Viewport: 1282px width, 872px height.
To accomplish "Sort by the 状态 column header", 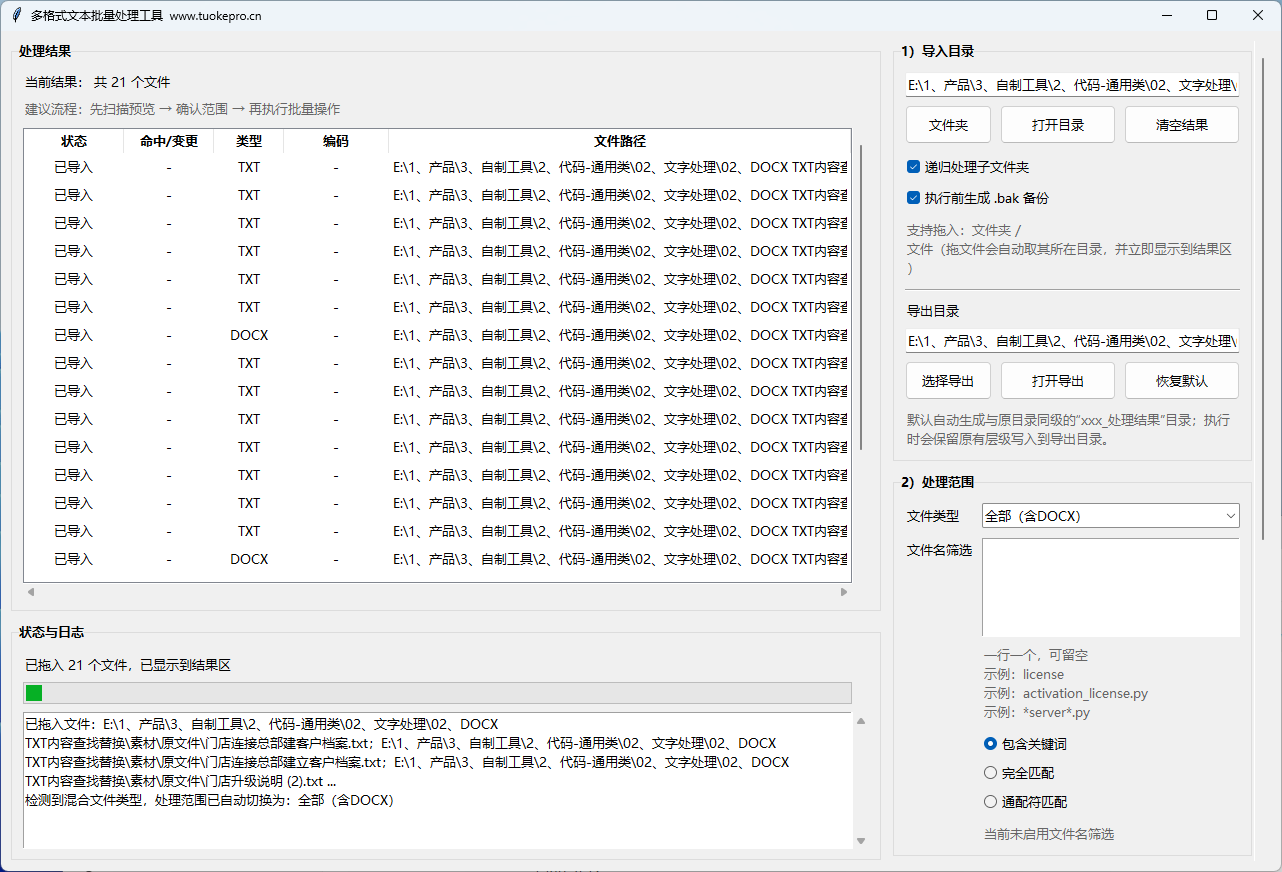I will point(74,141).
